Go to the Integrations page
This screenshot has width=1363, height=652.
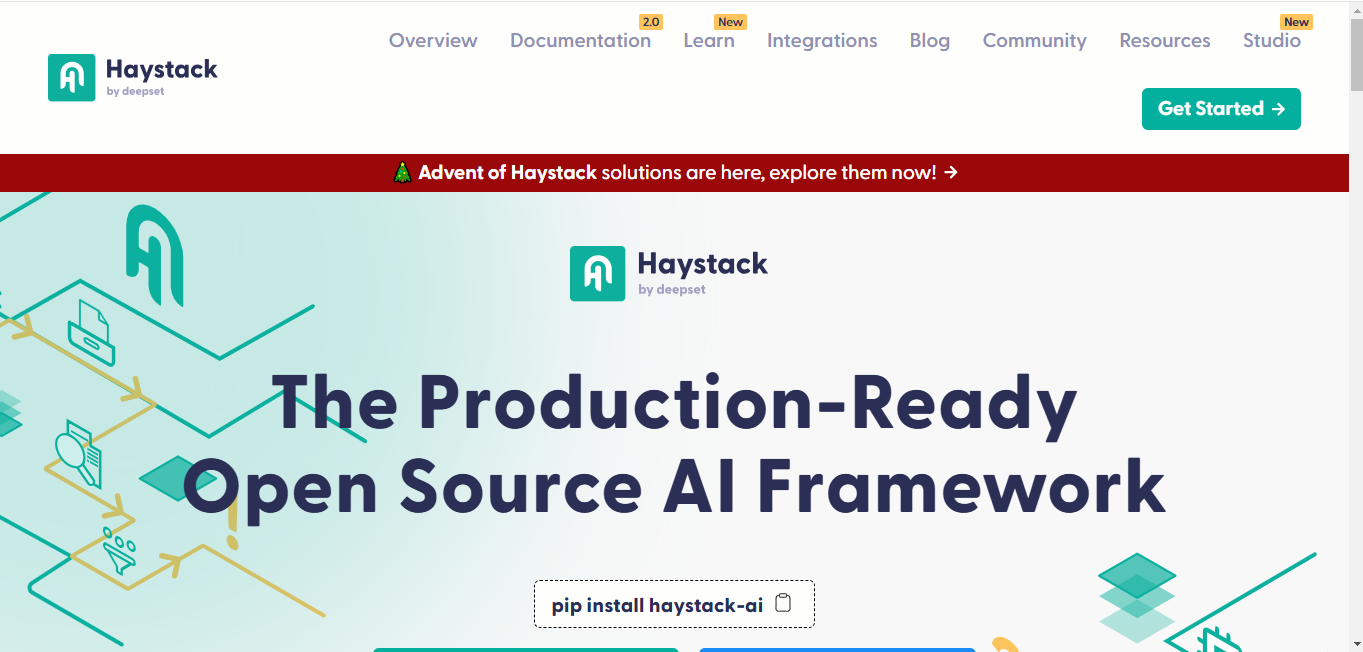pos(822,40)
